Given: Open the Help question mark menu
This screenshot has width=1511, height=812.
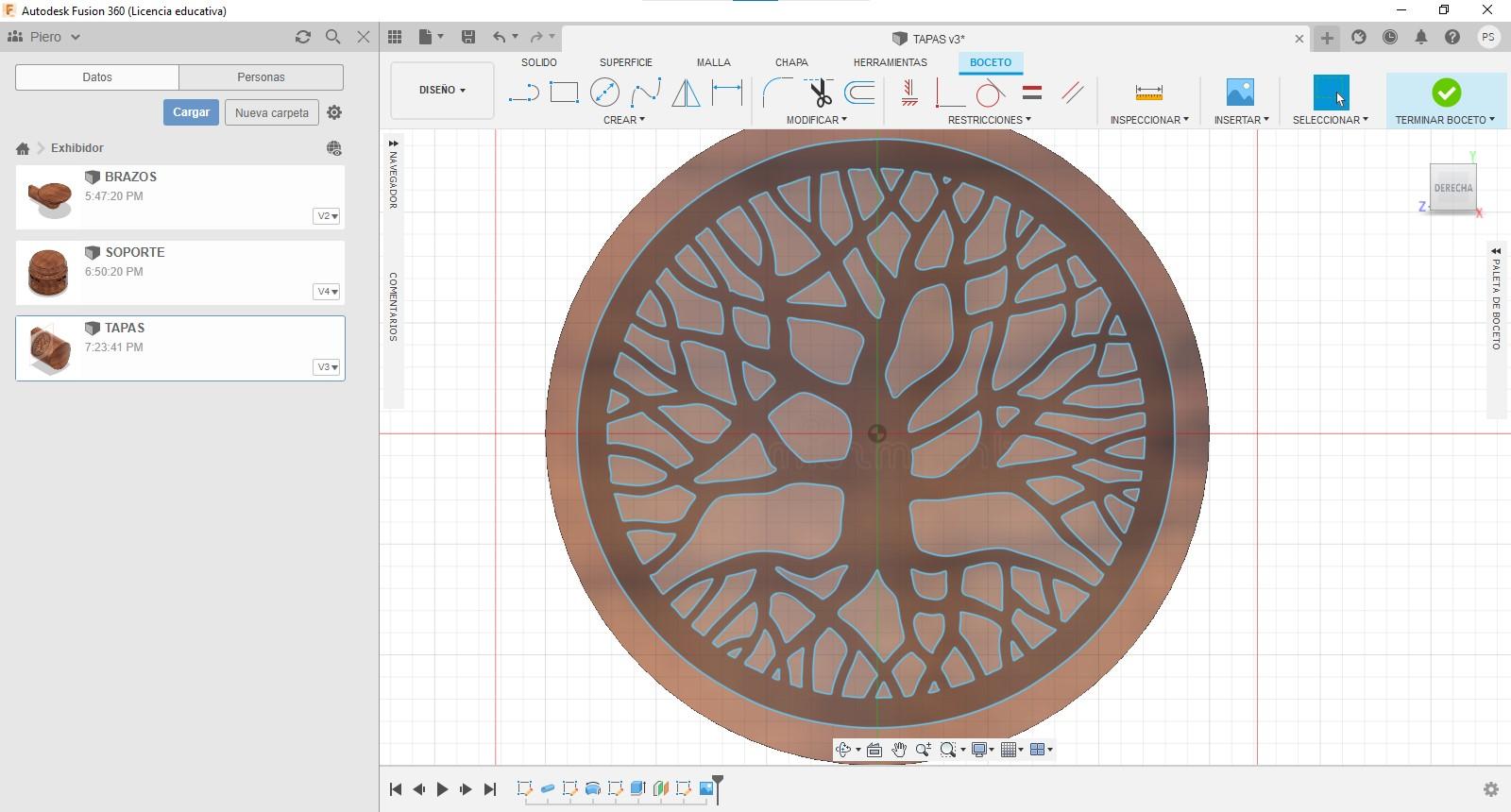Looking at the screenshot, I should pos(1452,37).
